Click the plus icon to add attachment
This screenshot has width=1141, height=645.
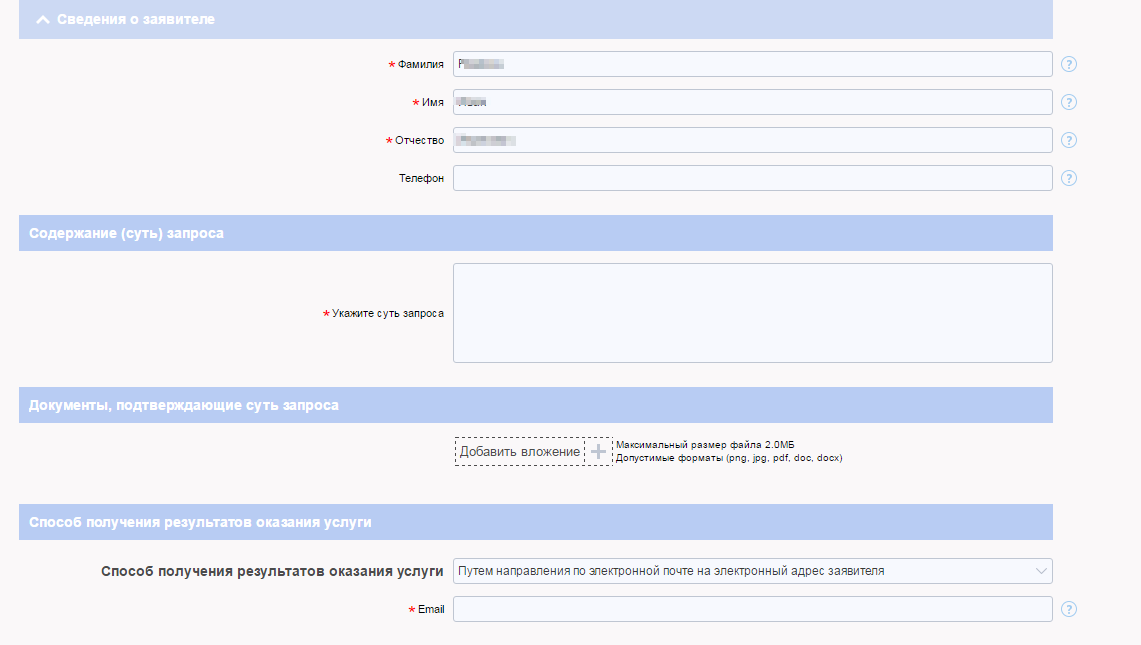coord(598,452)
